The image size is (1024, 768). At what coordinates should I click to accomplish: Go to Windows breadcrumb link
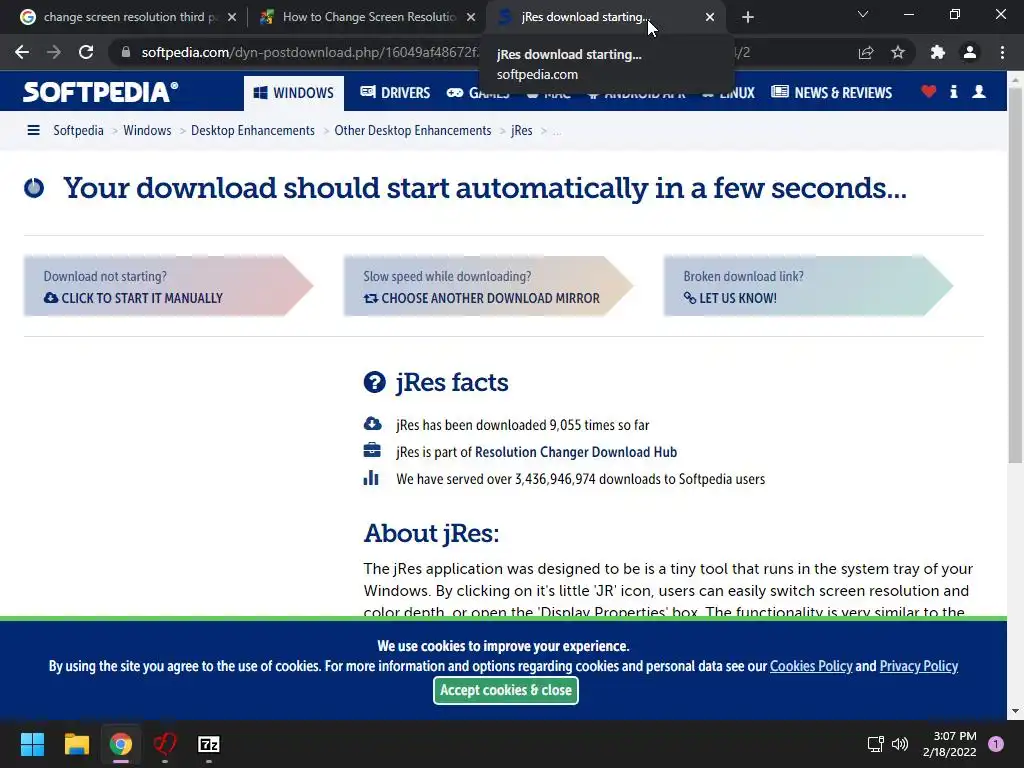pos(147,131)
